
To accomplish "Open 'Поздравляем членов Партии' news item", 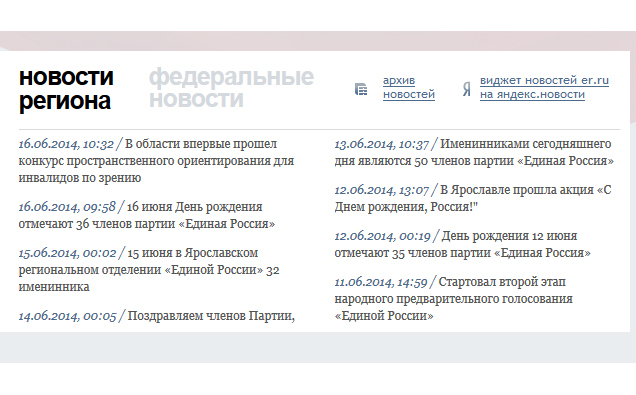I will [211, 316].
